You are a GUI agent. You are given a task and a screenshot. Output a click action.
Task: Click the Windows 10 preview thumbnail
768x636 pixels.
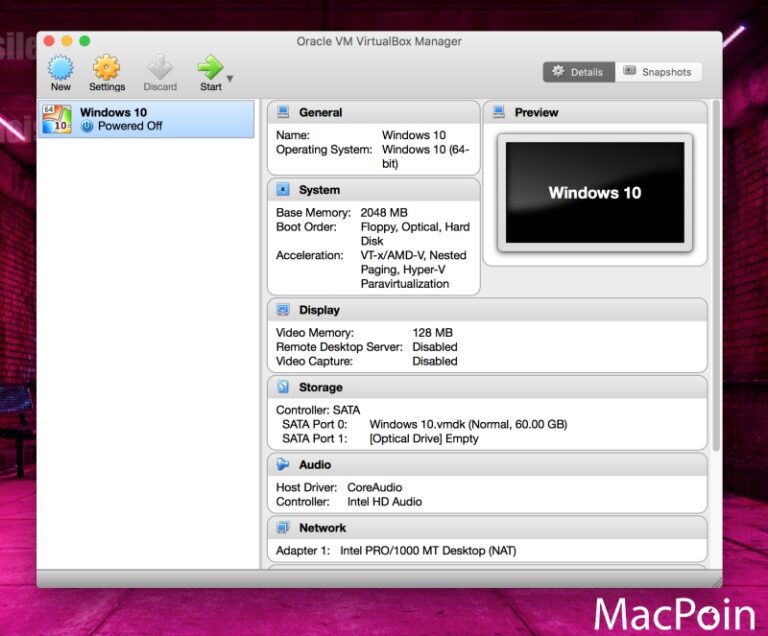[x=594, y=193]
